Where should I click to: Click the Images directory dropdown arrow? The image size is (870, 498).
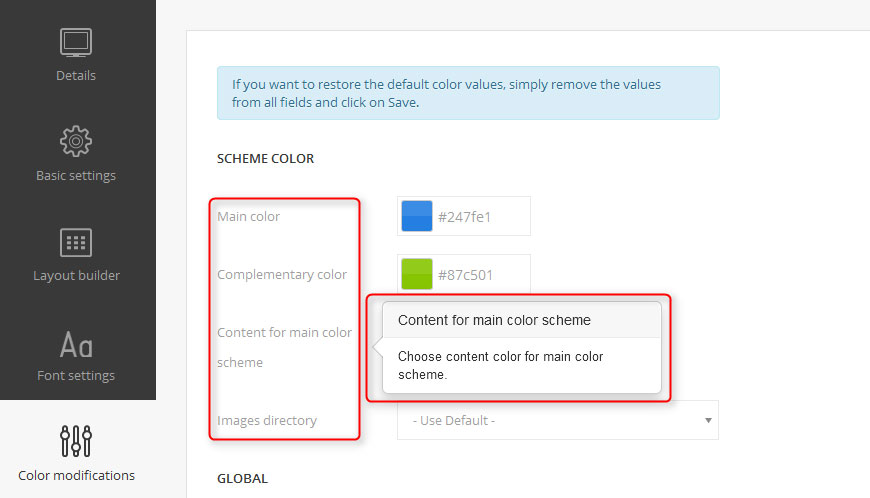pos(708,420)
